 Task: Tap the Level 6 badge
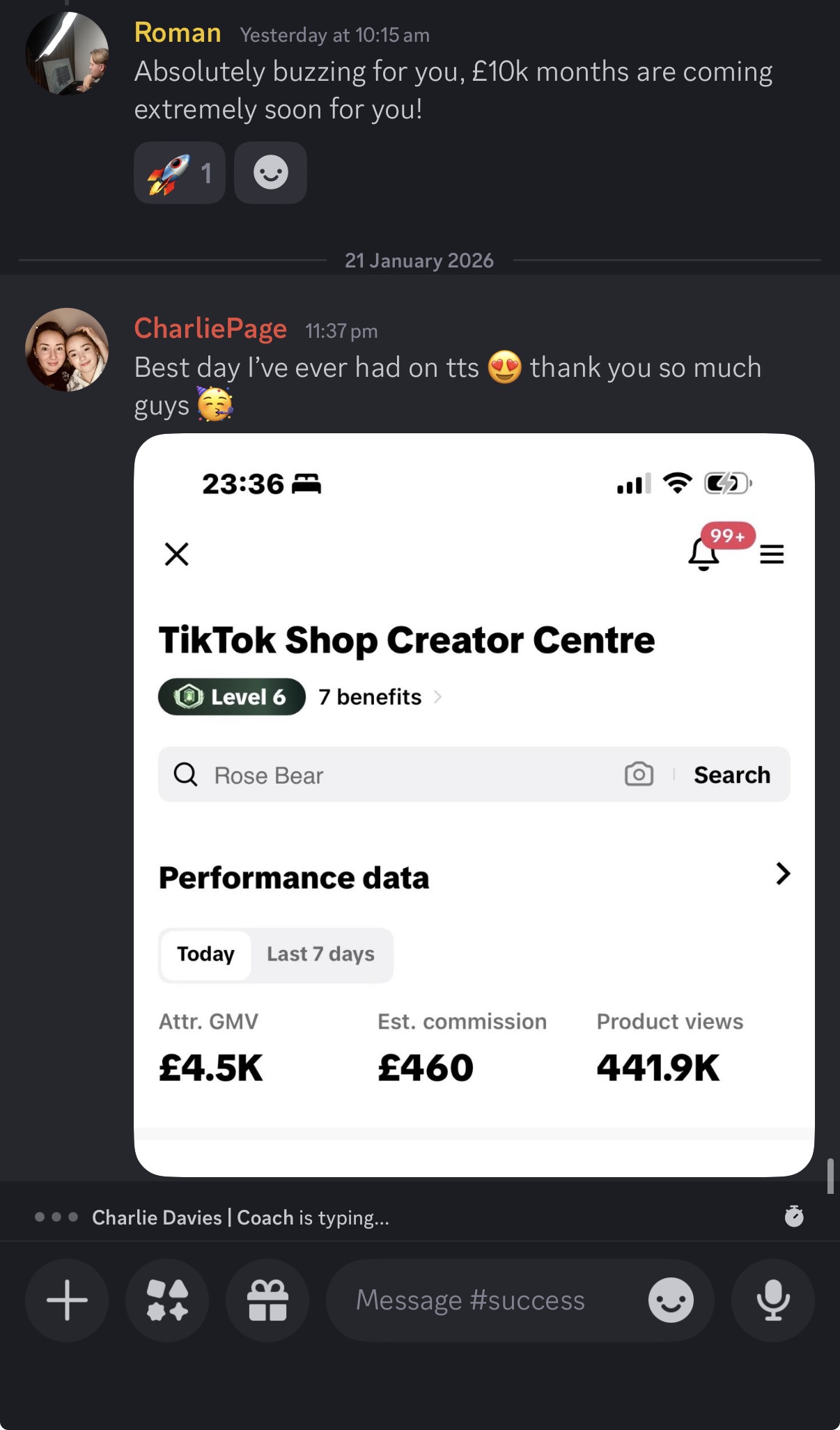pos(232,697)
